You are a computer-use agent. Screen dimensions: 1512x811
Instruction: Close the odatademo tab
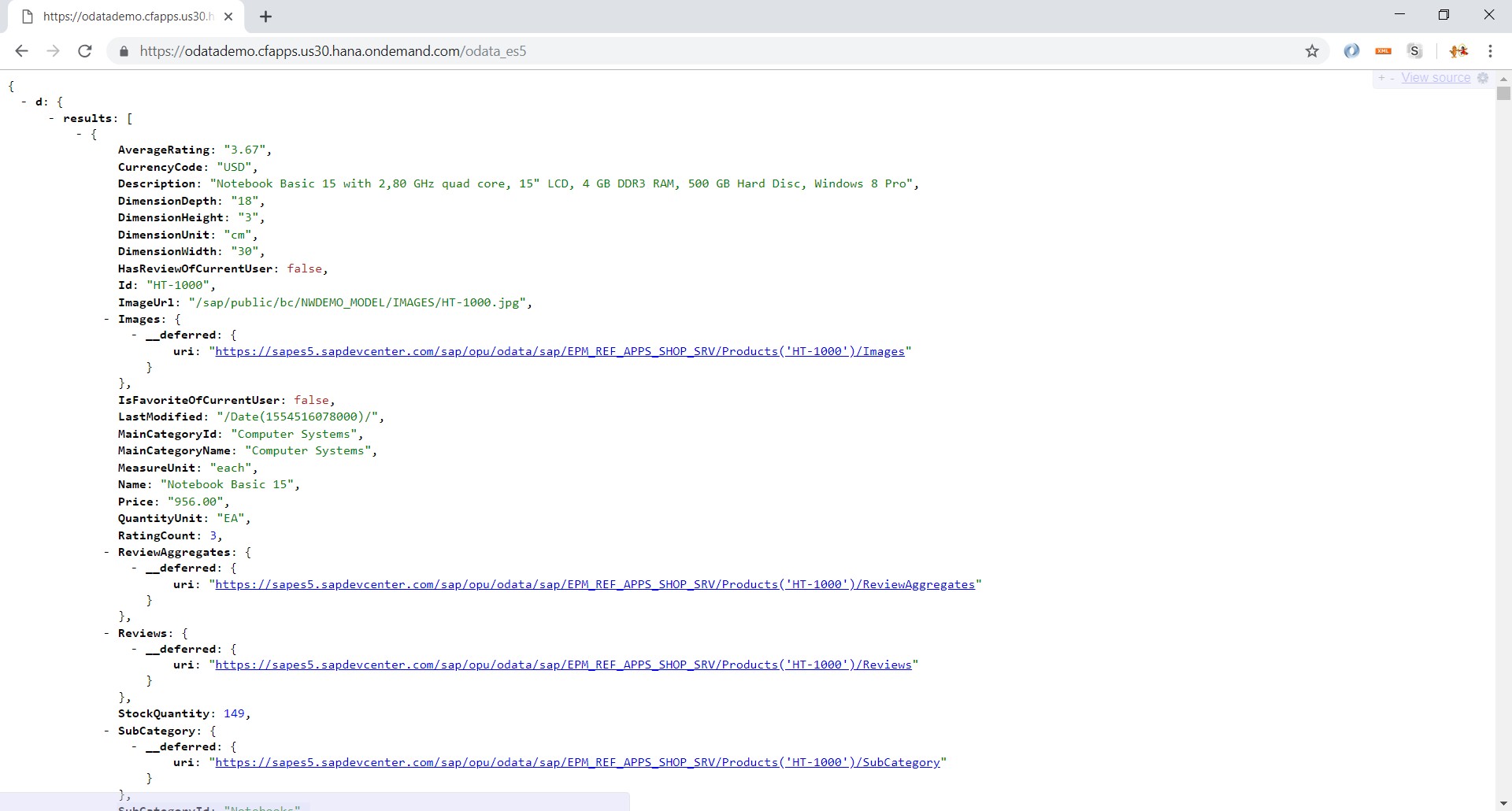pos(228,17)
